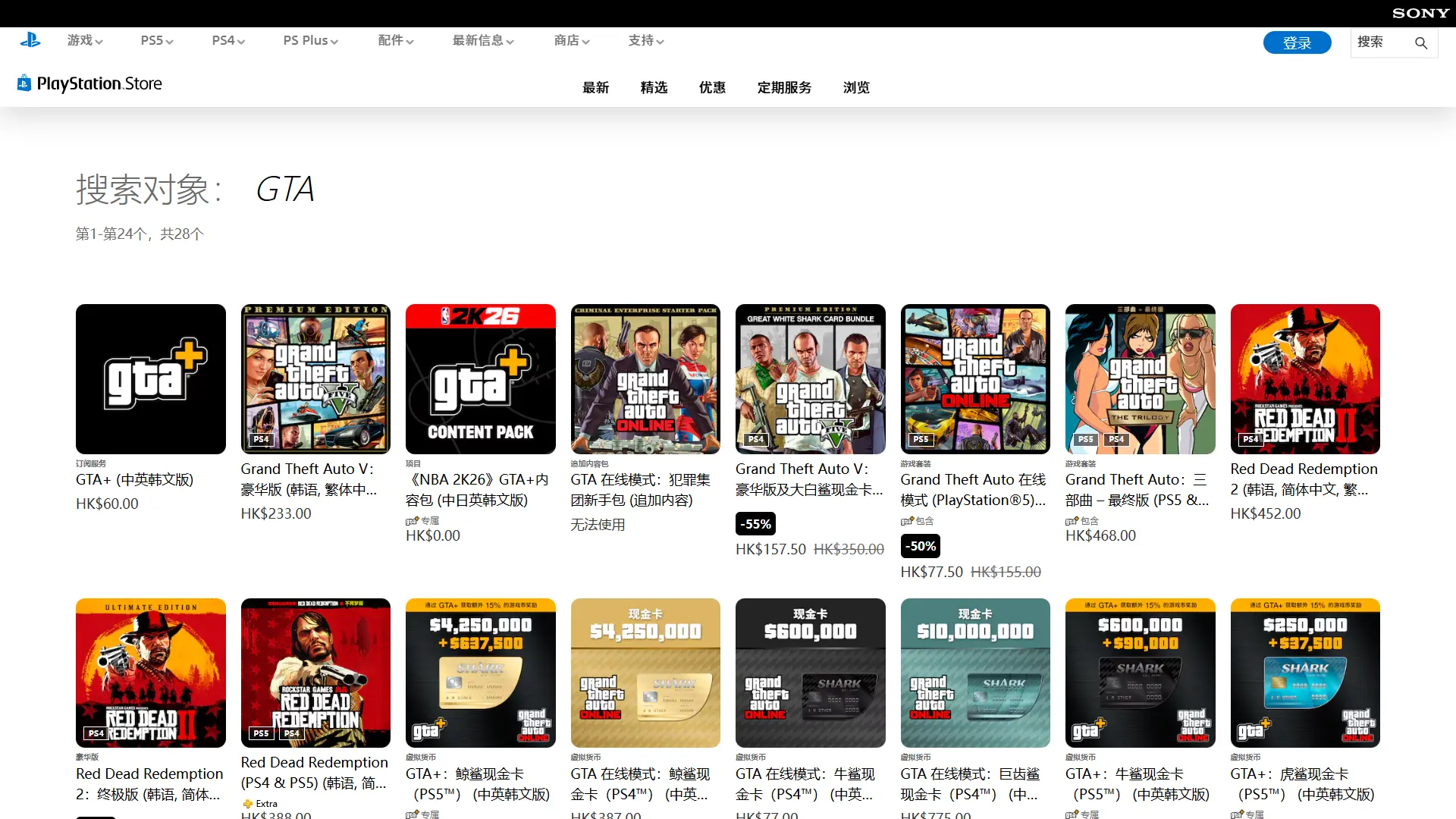Switch to the 优惠 tab

point(711,87)
